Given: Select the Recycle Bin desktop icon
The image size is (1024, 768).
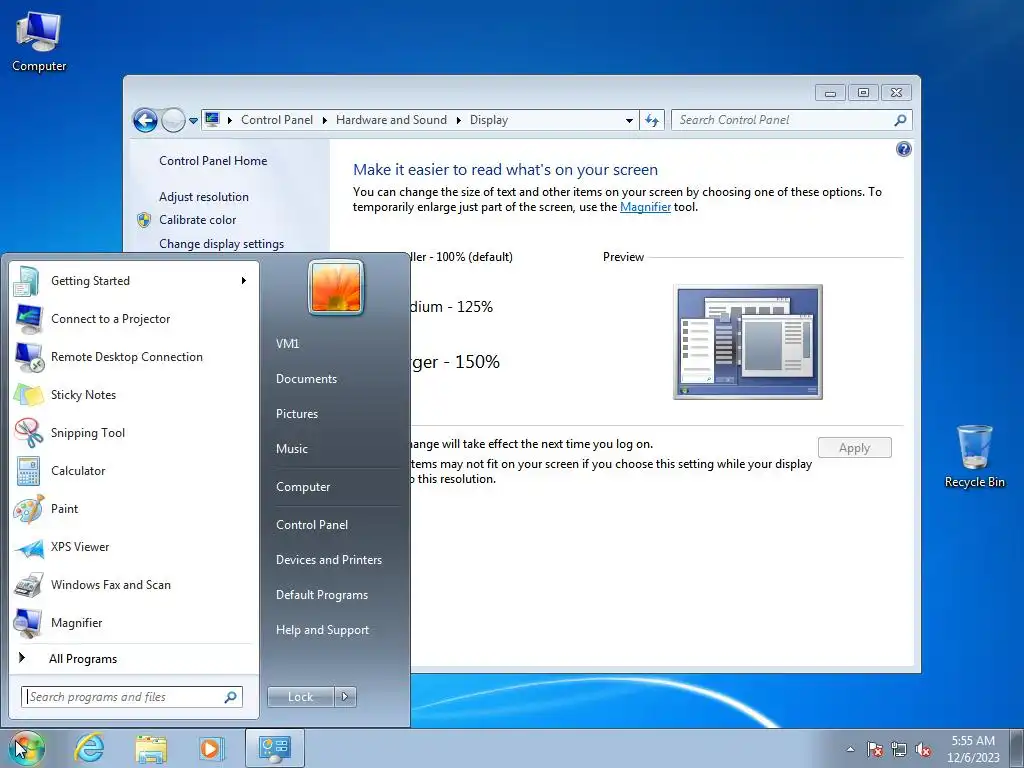Looking at the screenshot, I should pos(974,456).
